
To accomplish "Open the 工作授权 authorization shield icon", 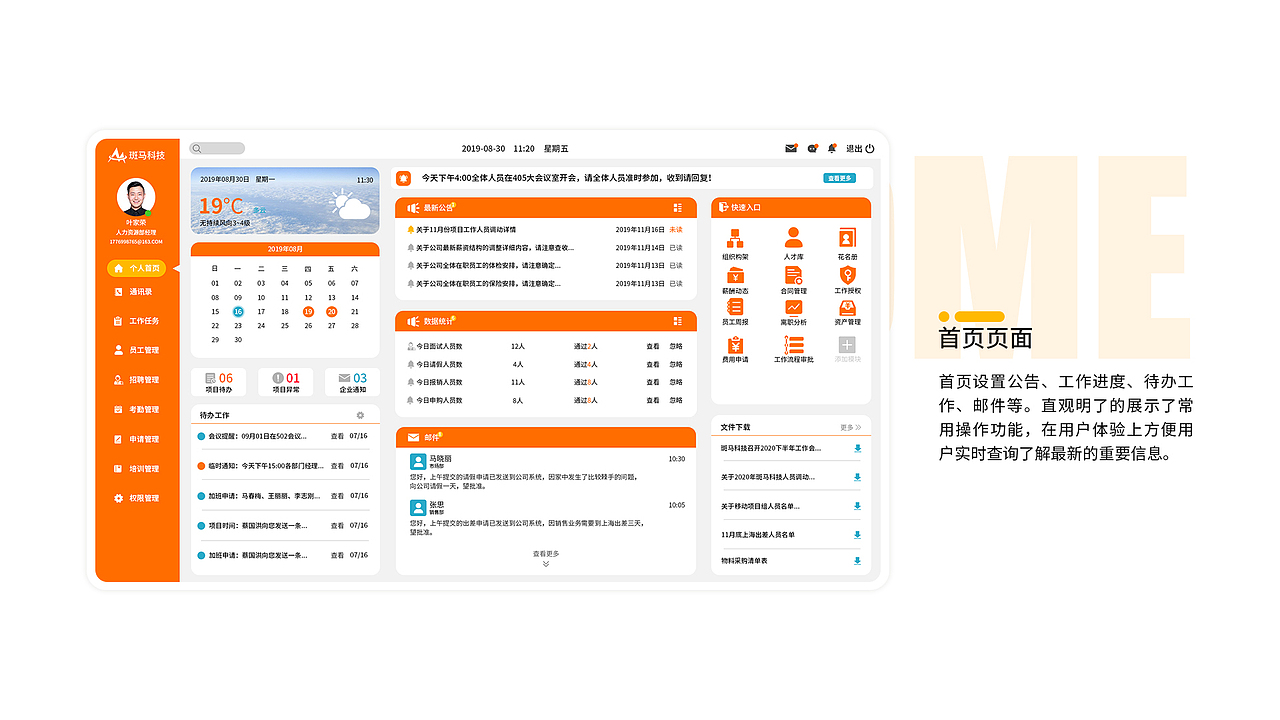I will (x=848, y=275).
